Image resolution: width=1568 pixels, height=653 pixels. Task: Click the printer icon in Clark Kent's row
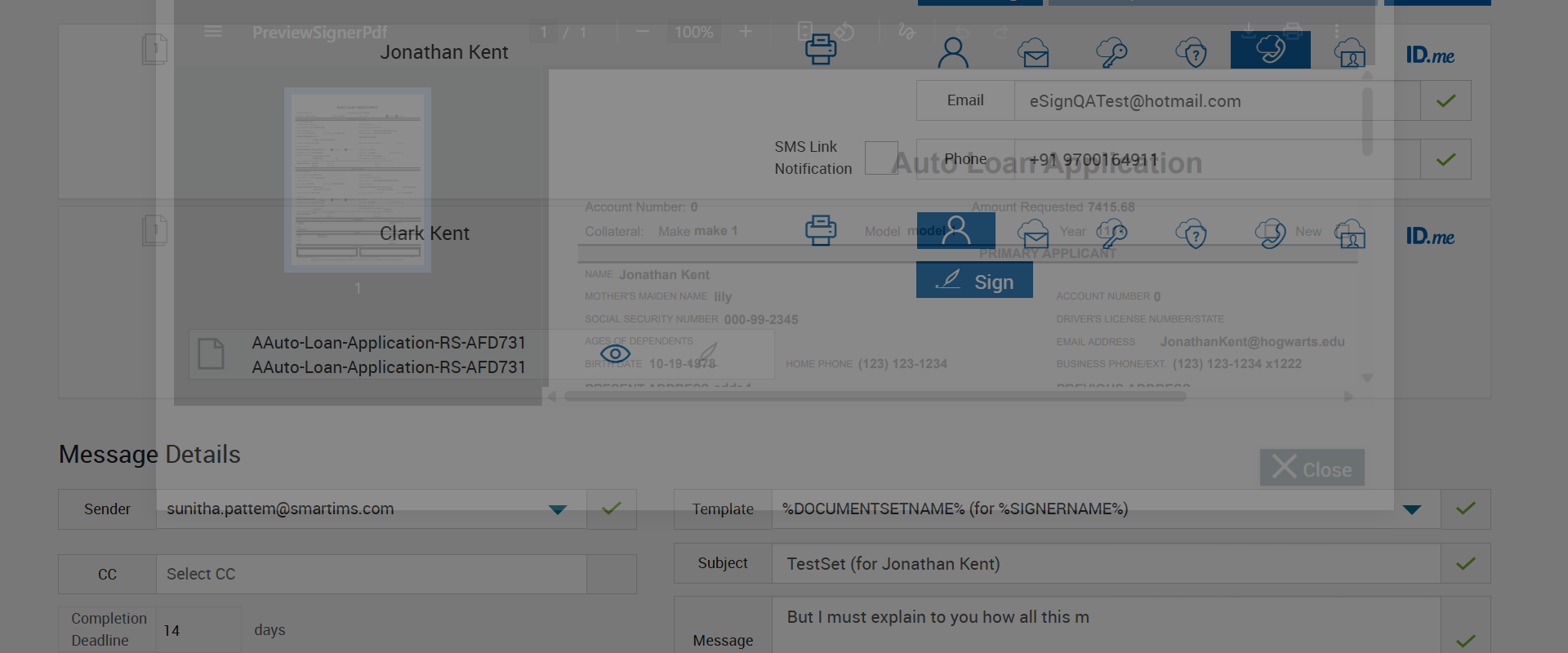(821, 231)
